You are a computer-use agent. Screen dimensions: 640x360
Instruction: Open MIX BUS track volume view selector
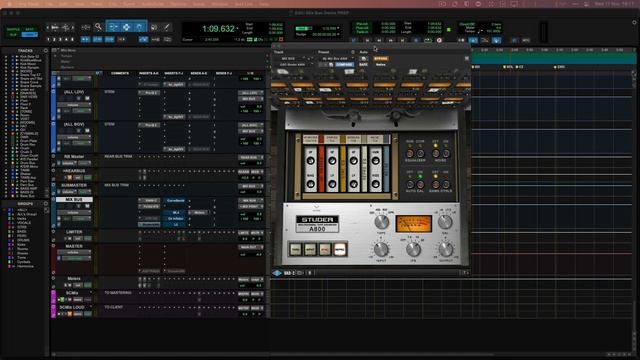tap(73, 213)
